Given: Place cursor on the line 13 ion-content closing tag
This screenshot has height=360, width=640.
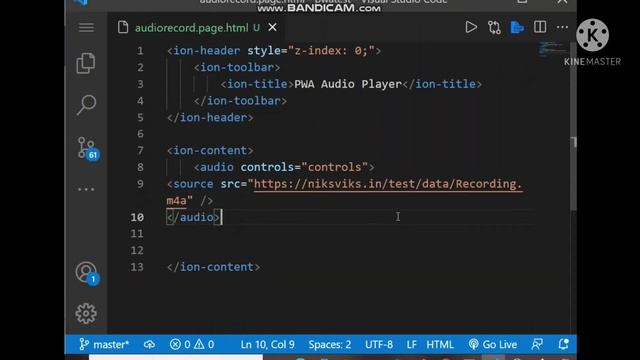Looking at the screenshot, I should coord(213,267).
